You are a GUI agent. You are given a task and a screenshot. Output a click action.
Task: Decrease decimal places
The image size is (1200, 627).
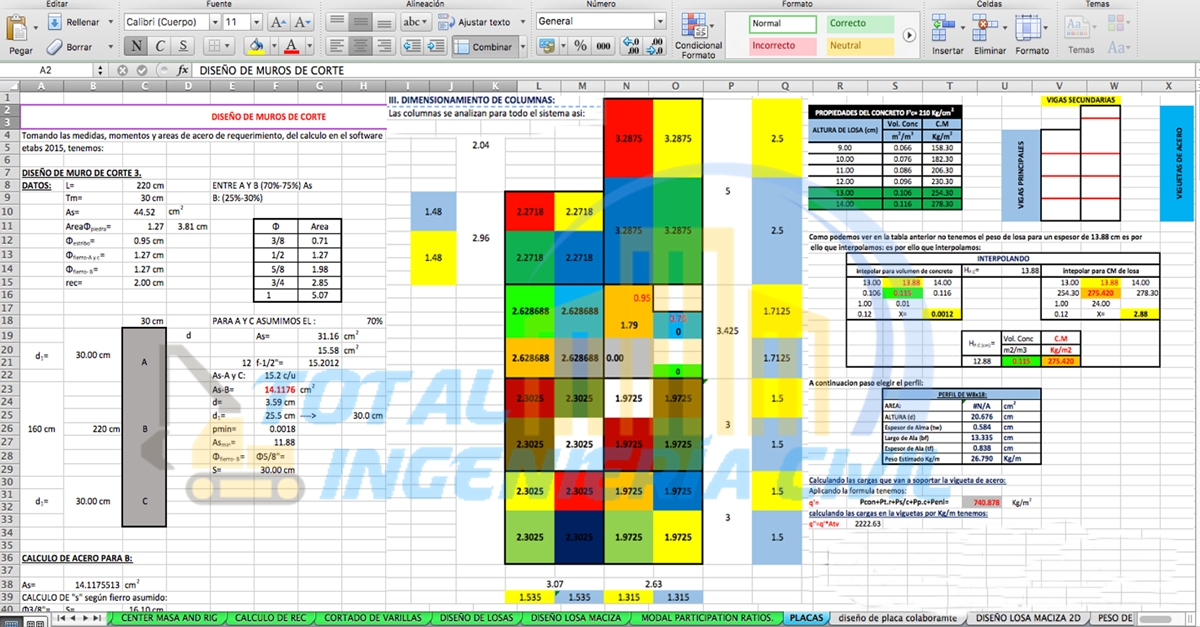click(655, 46)
